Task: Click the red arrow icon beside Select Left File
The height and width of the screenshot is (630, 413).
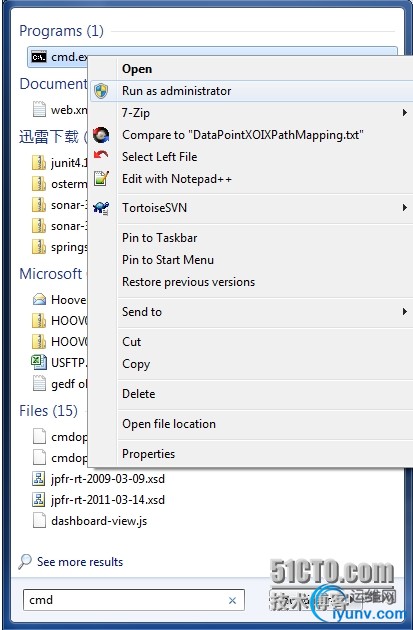Action: tap(101, 154)
